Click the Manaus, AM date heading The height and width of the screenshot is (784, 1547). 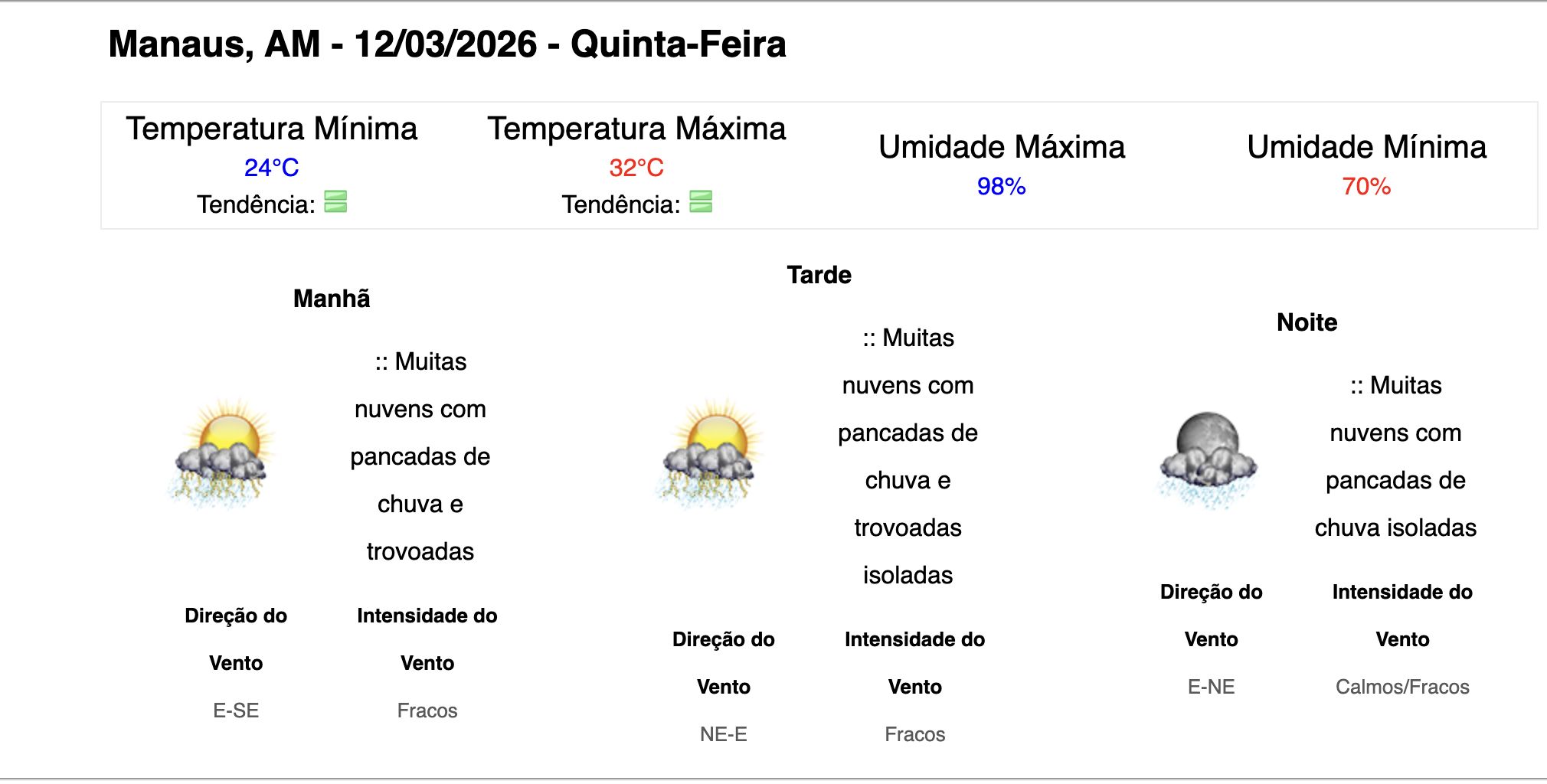pyautogui.click(x=447, y=44)
